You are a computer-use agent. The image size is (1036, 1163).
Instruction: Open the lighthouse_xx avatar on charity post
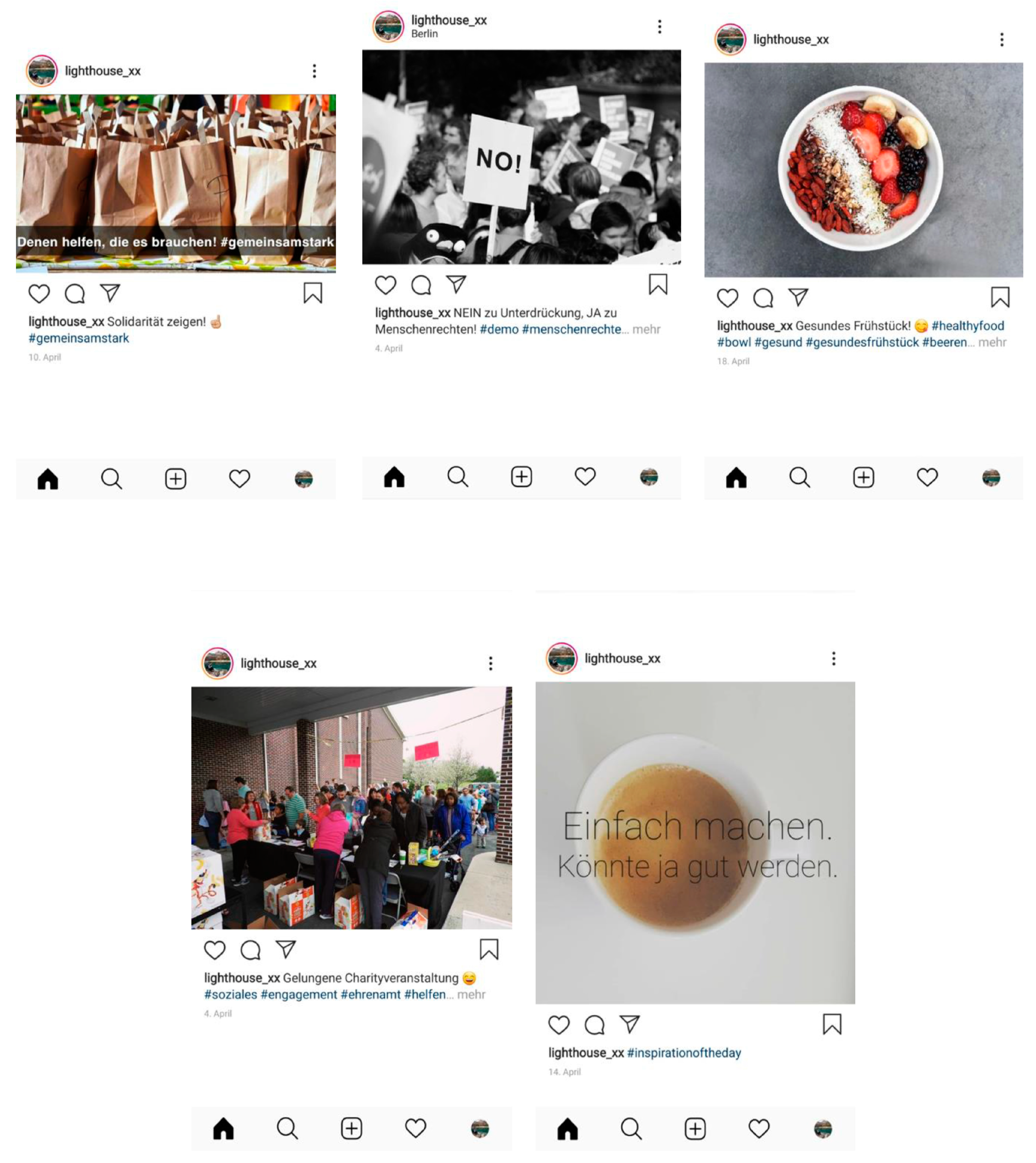click(217, 663)
